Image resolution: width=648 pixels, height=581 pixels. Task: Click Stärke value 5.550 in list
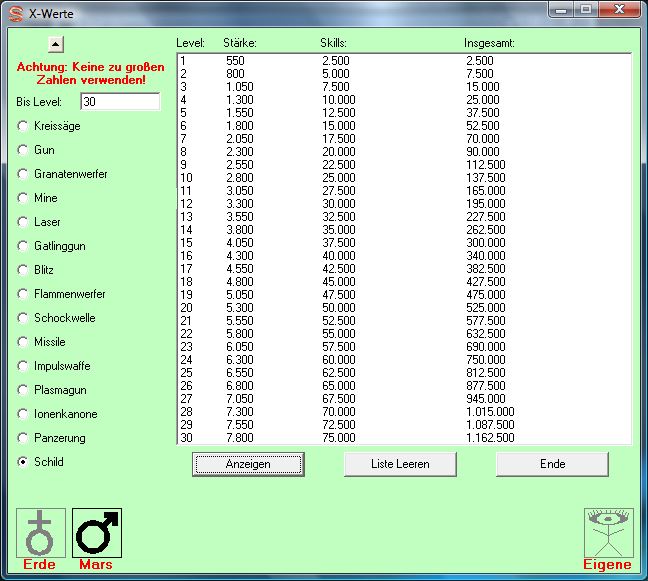click(x=240, y=321)
